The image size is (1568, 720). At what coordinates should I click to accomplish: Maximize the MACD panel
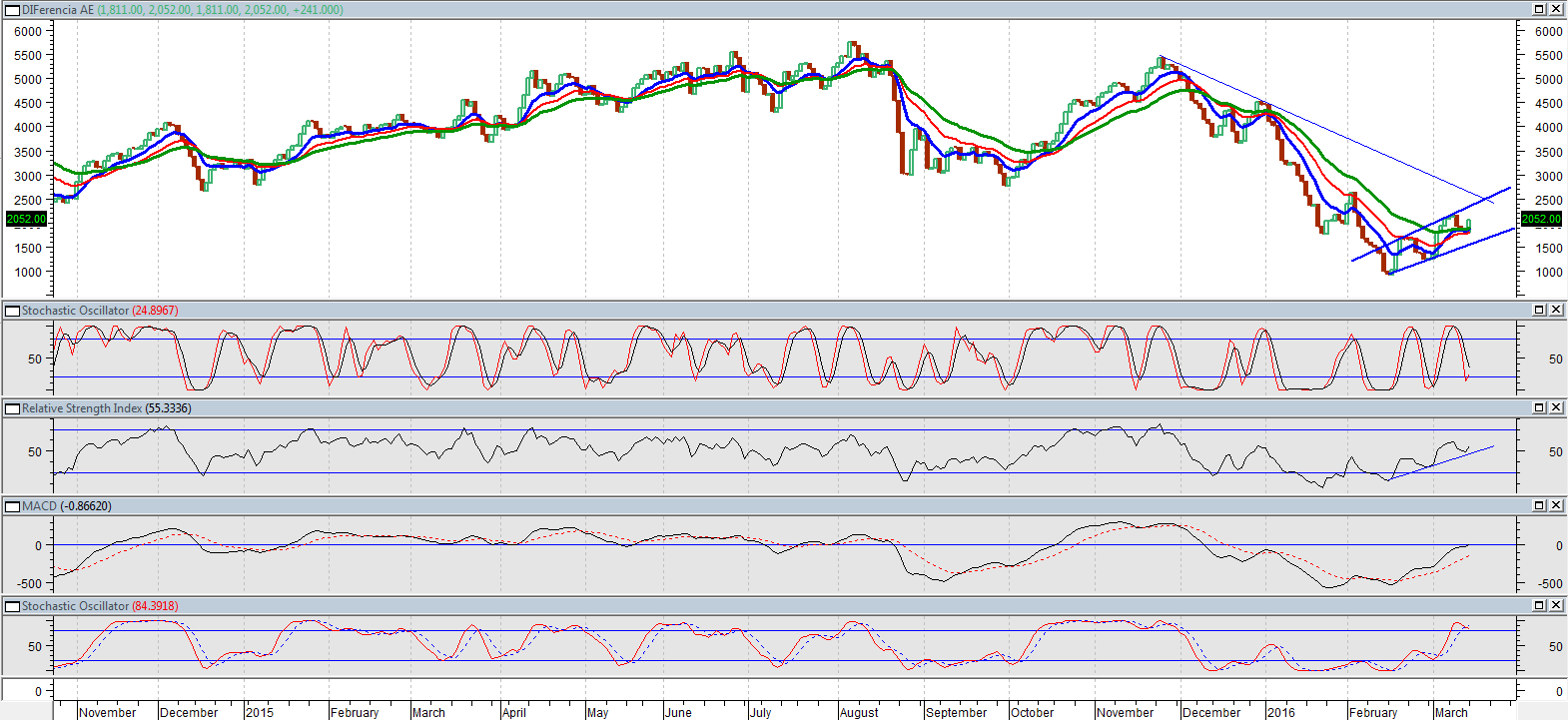coord(1539,505)
